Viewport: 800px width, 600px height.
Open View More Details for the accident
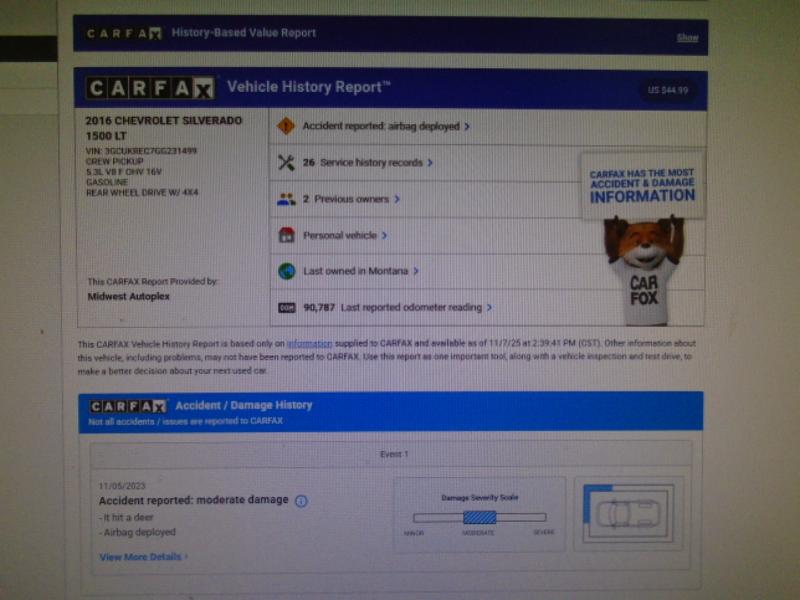(x=143, y=557)
